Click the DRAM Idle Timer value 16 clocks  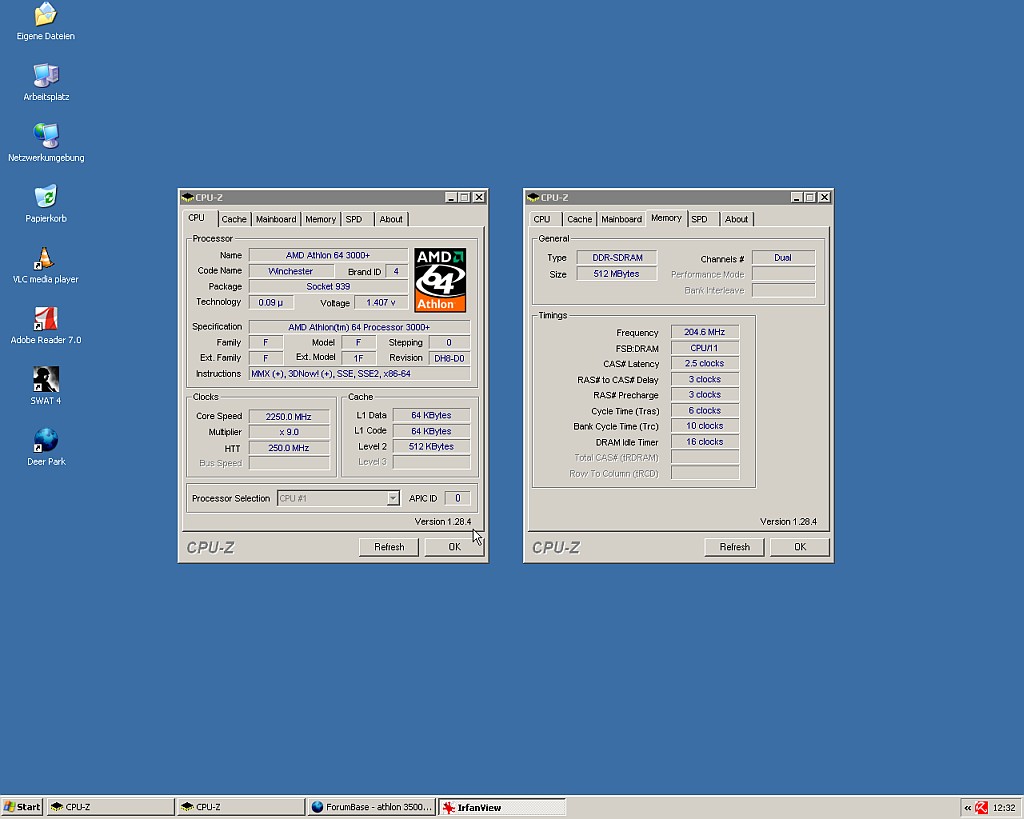coord(705,442)
